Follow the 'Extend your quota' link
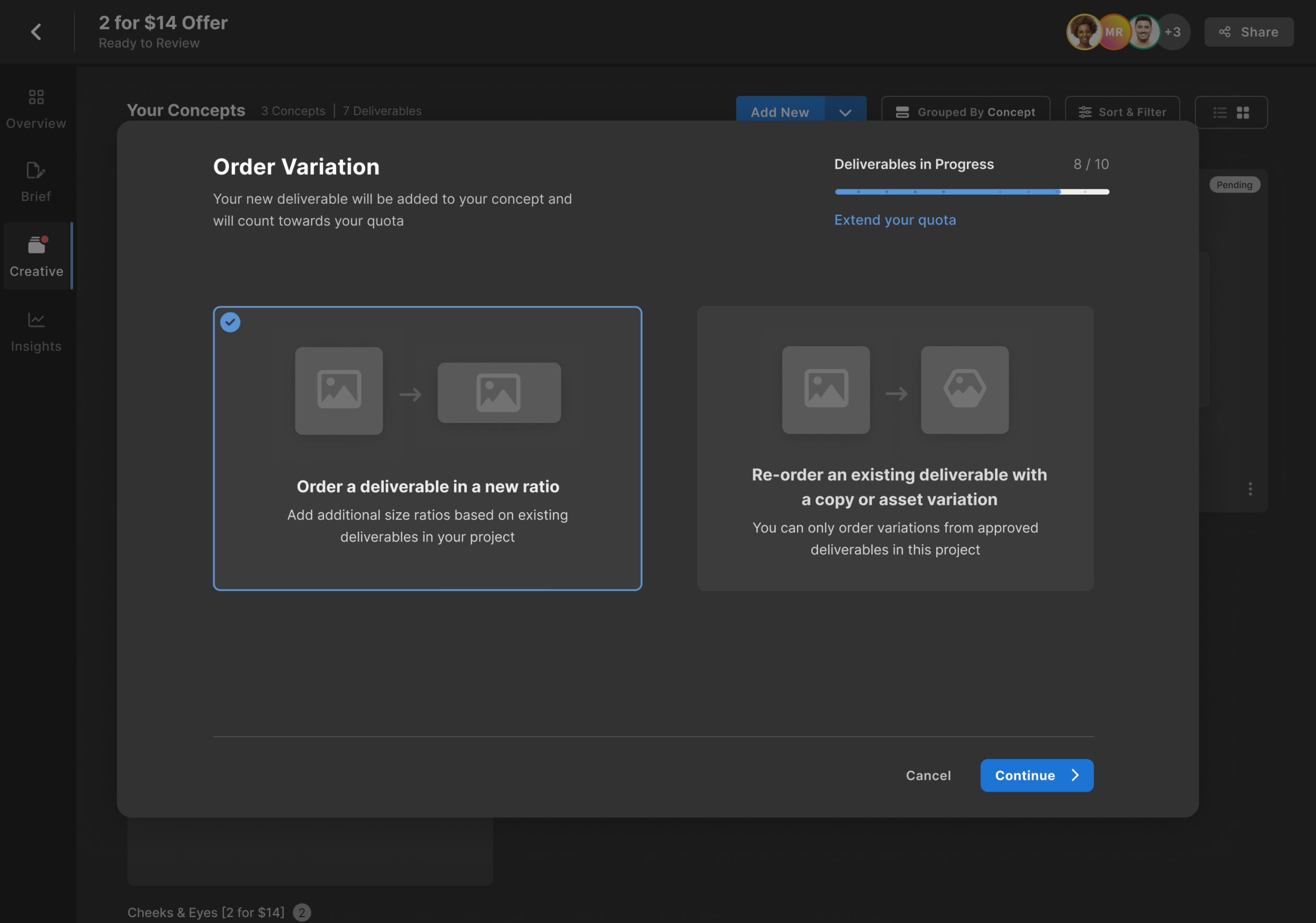This screenshot has width=1316, height=923. tap(894, 220)
